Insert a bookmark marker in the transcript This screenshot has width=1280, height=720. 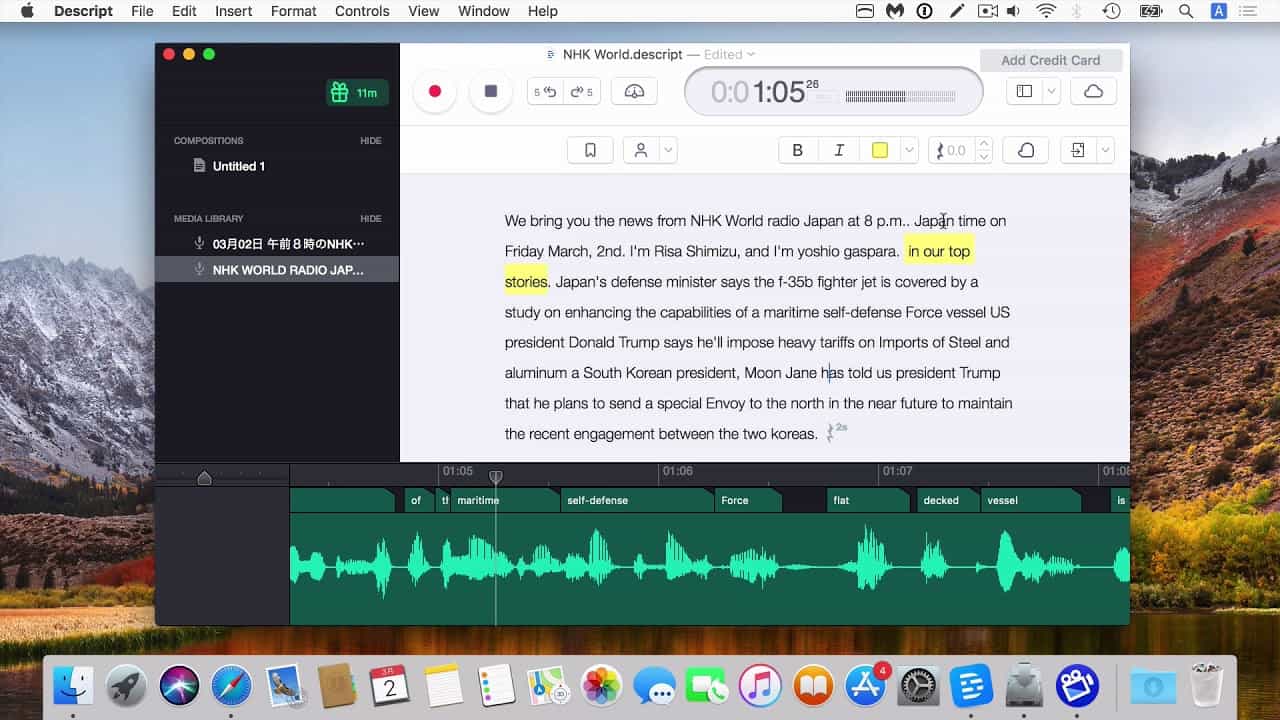click(x=590, y=149)
